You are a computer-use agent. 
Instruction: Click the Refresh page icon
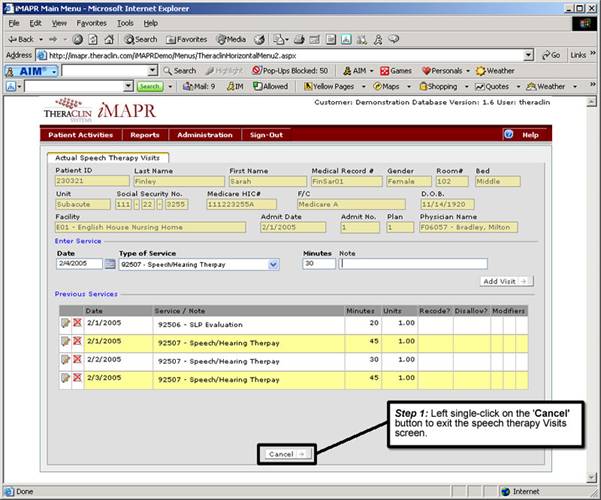[93, 39]
